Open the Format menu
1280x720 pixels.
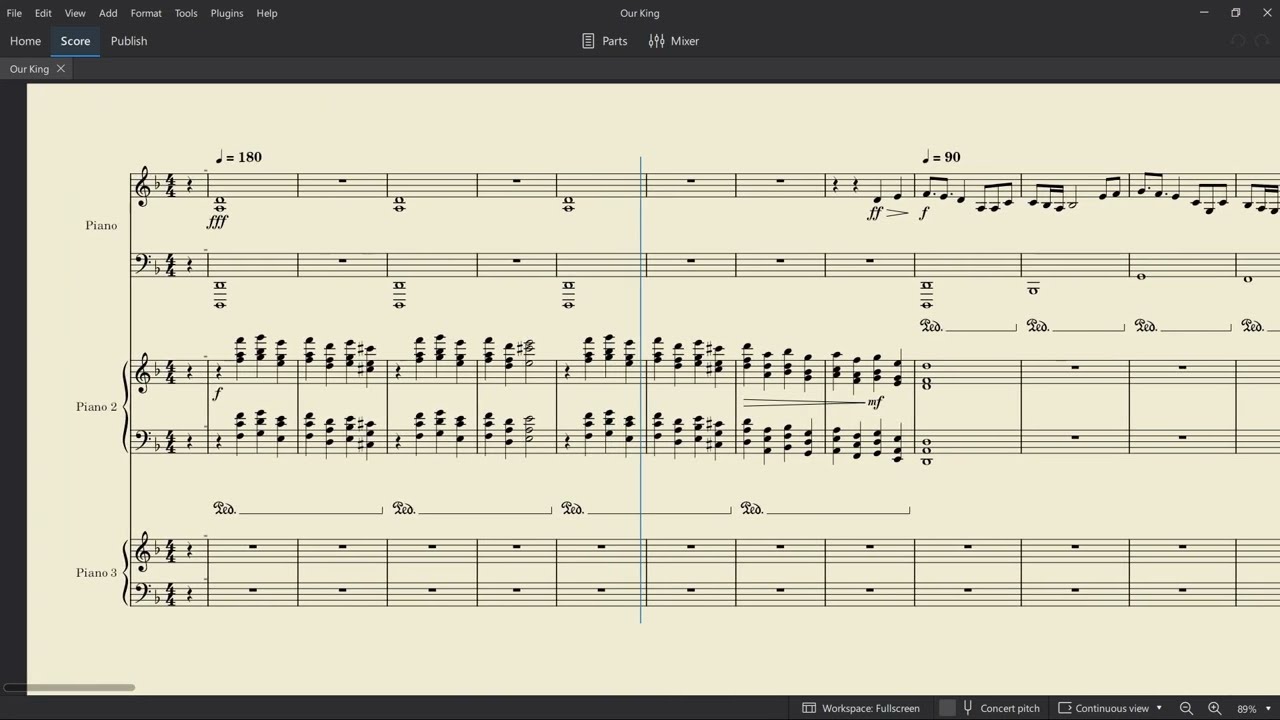coord(146,13)
